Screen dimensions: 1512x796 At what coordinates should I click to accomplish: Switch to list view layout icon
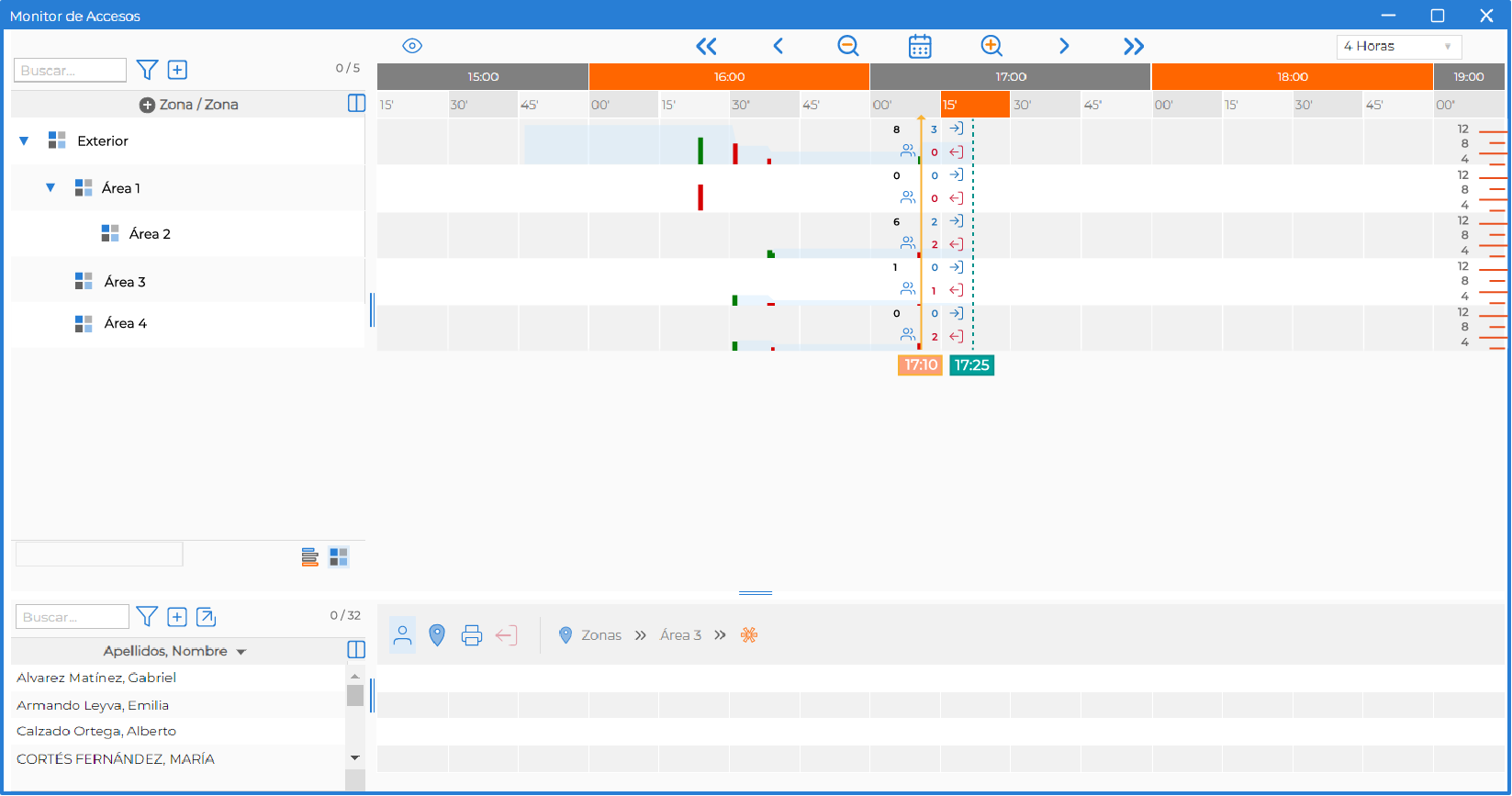[310, 557]
